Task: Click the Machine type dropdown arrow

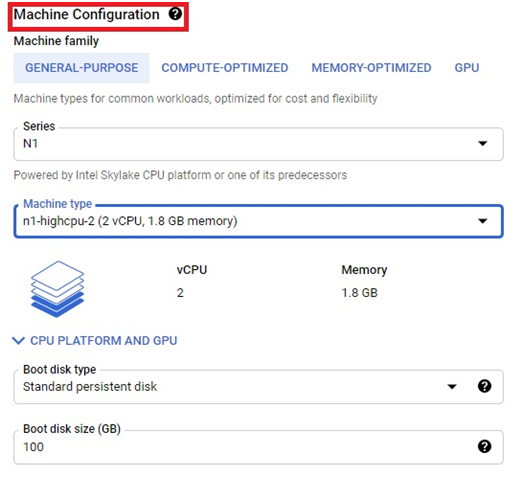Action: click(x=482, y=221)
